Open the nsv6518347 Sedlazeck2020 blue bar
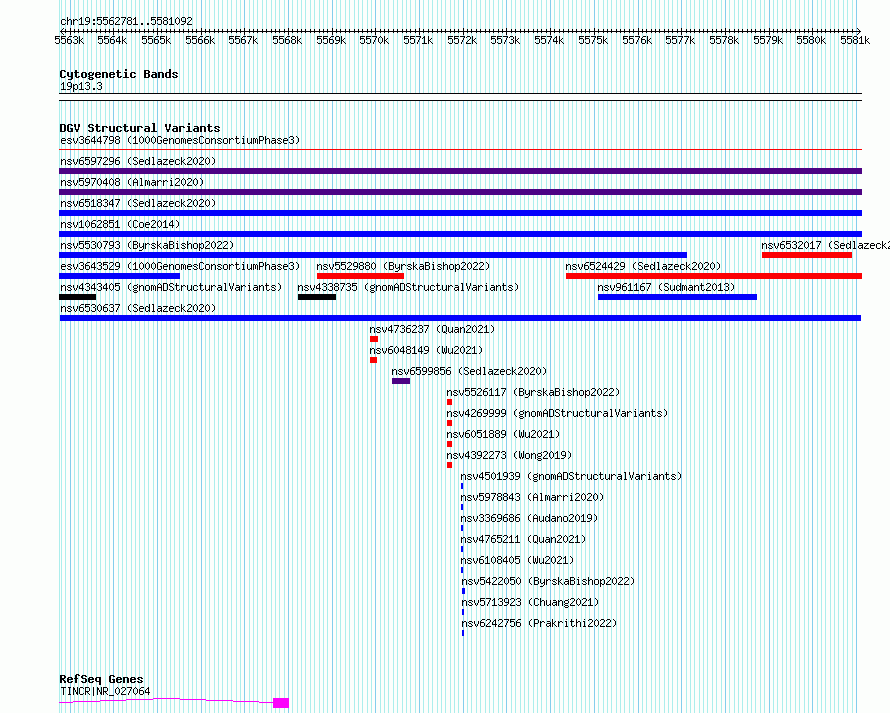This screenshot has height=713, width=890. point(460,213)
